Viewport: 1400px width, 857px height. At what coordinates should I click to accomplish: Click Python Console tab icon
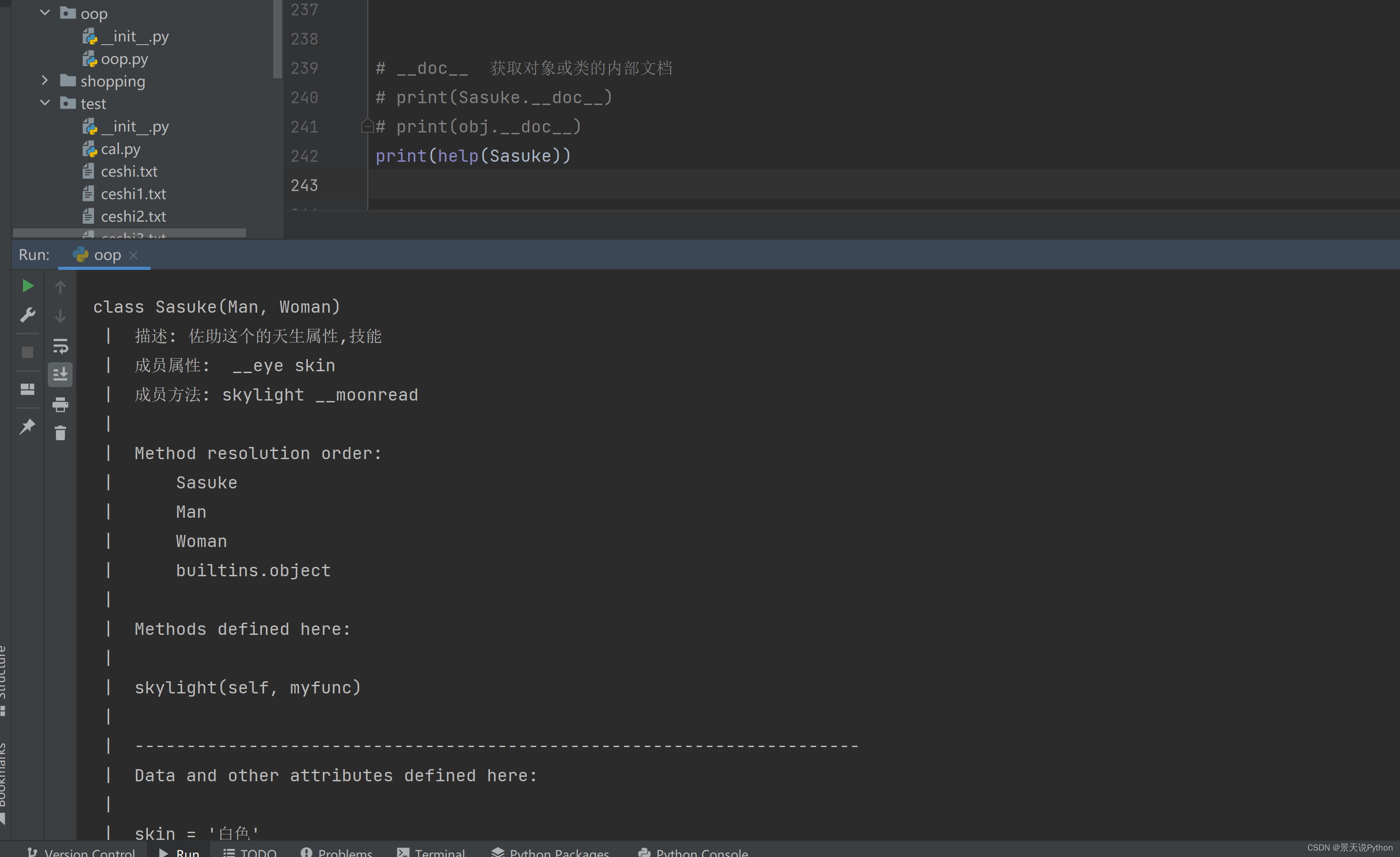click(644, 852)
